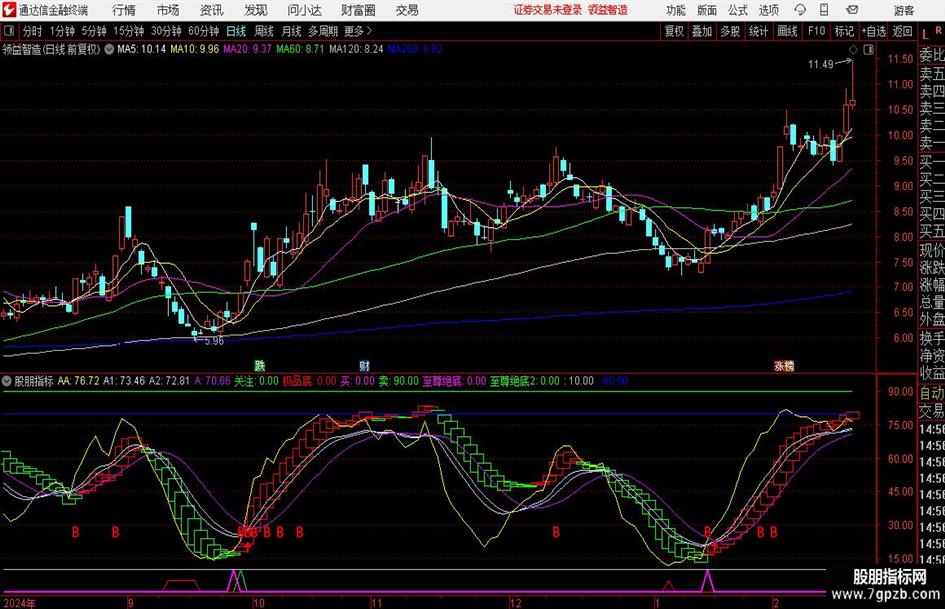The width and height of the screenshot is (945, 609).
Task: Click the 委比 row in the right panel
Action: click(x=932, y=55)
